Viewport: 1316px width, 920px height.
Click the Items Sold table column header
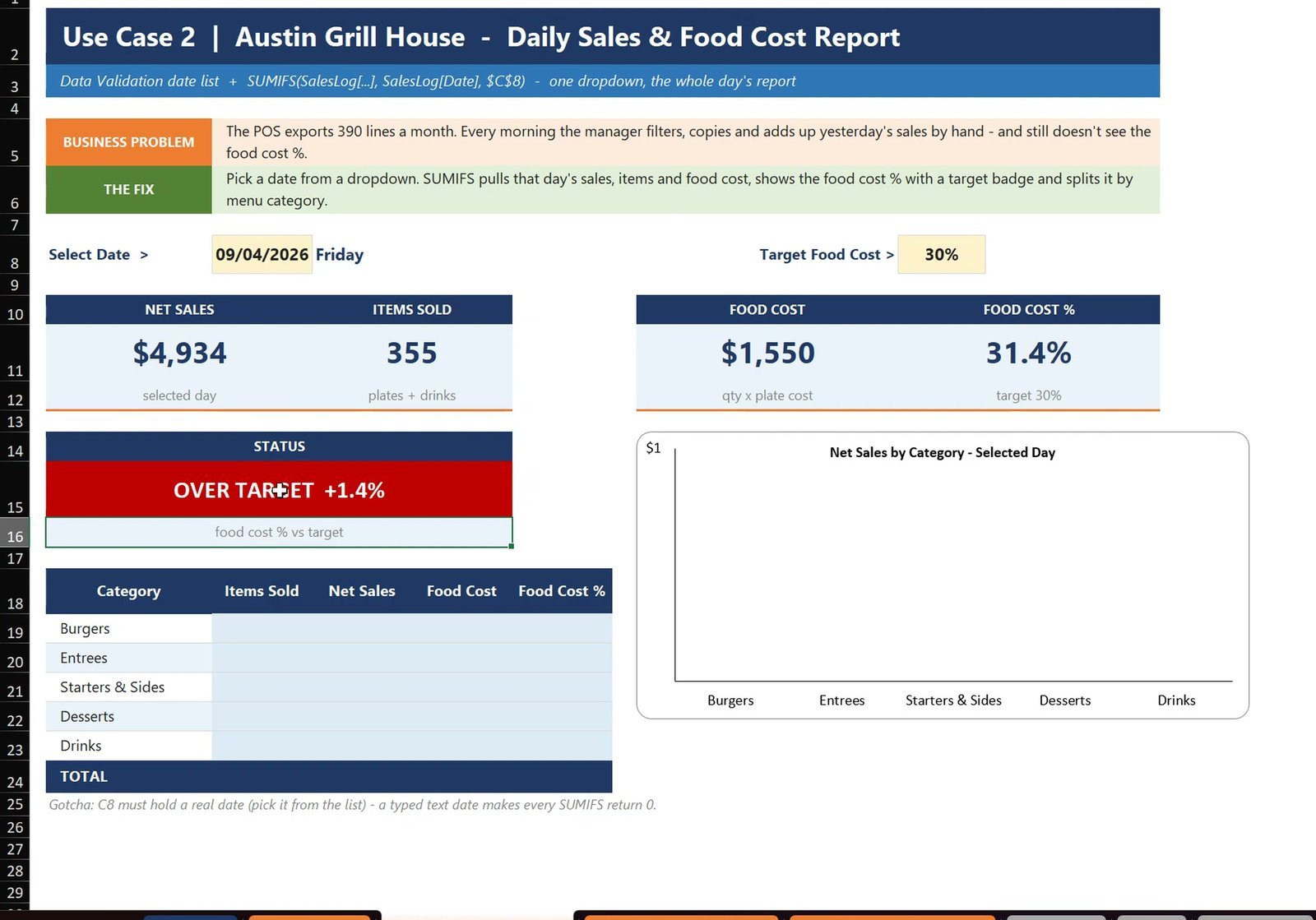(262, 591)
